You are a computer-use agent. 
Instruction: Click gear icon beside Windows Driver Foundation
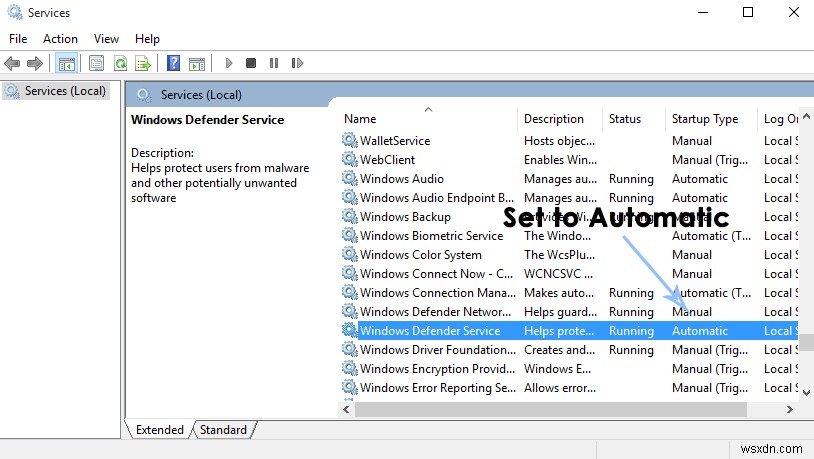(350, 349)
